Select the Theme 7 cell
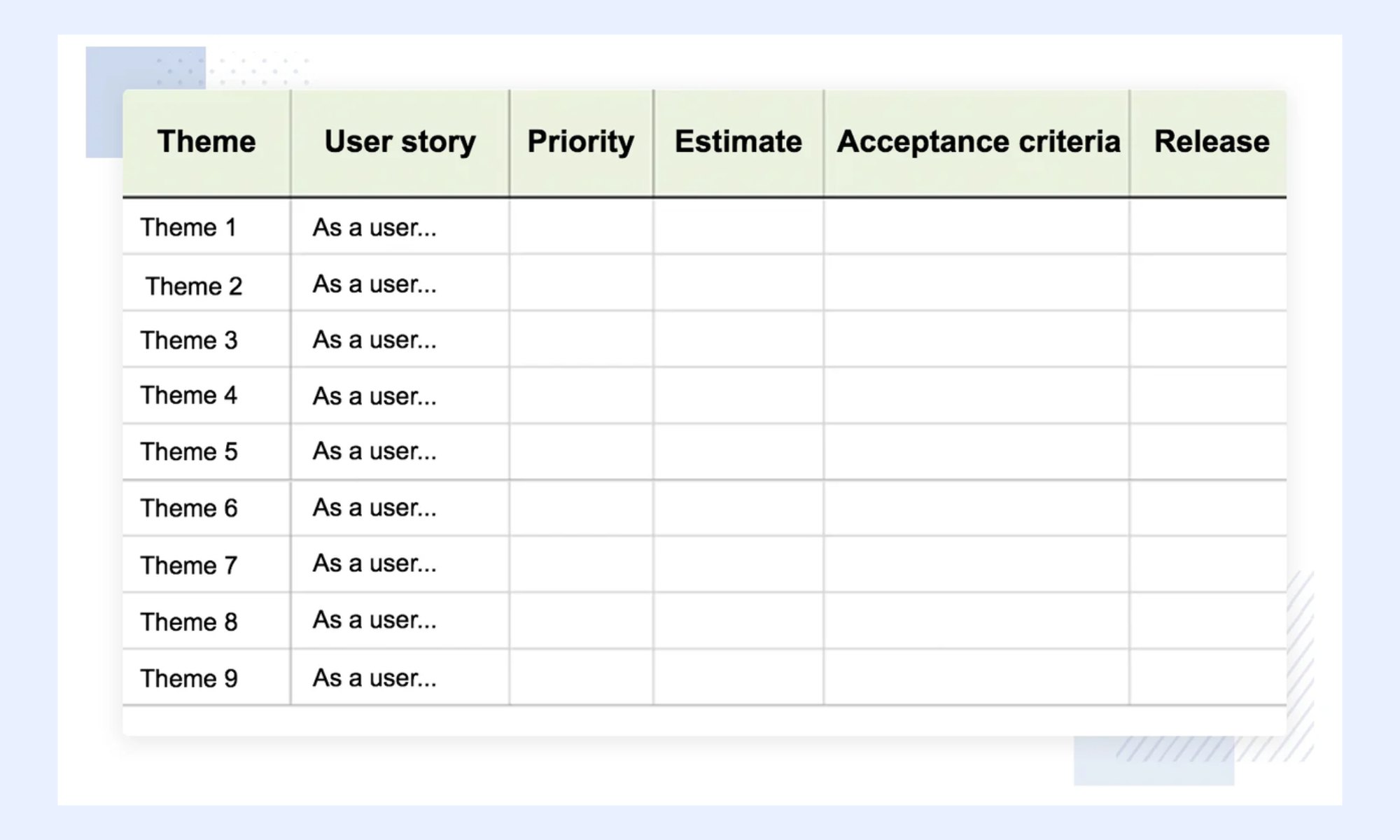 pyautogui.click(x=206, y=564)
